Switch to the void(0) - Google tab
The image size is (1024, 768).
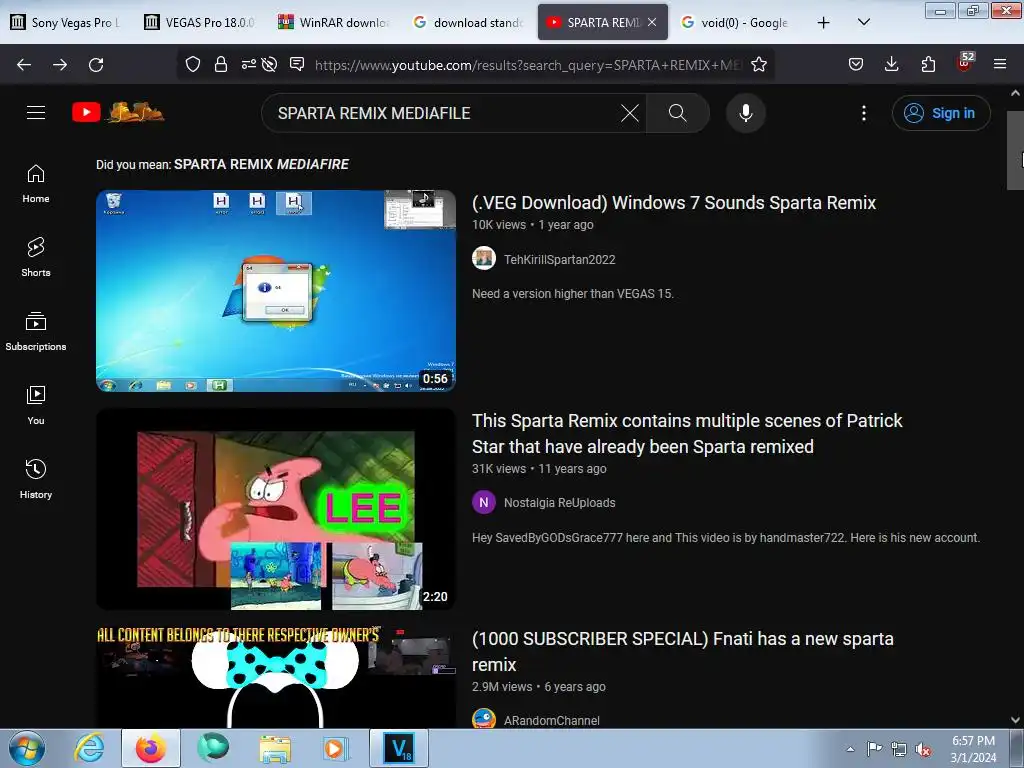735,22
